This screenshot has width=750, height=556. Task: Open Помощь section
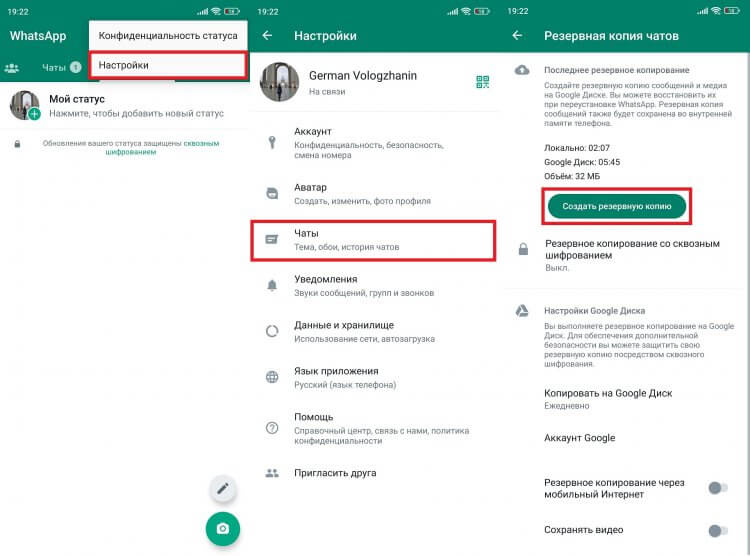[x=375, y=428]
